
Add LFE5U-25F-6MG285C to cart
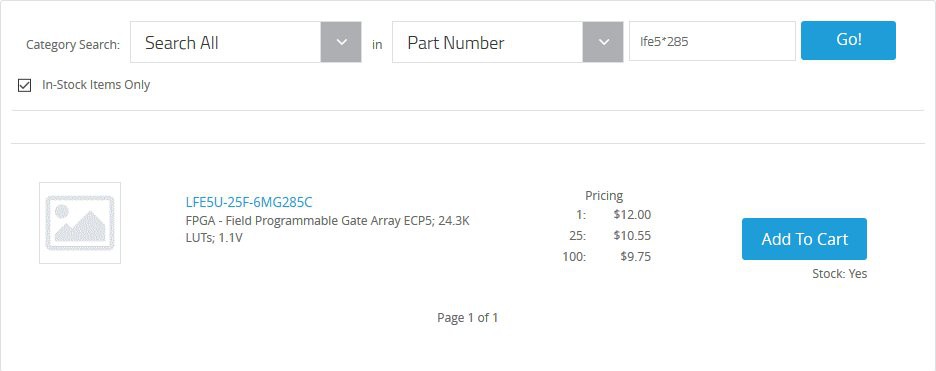(804, 239)
